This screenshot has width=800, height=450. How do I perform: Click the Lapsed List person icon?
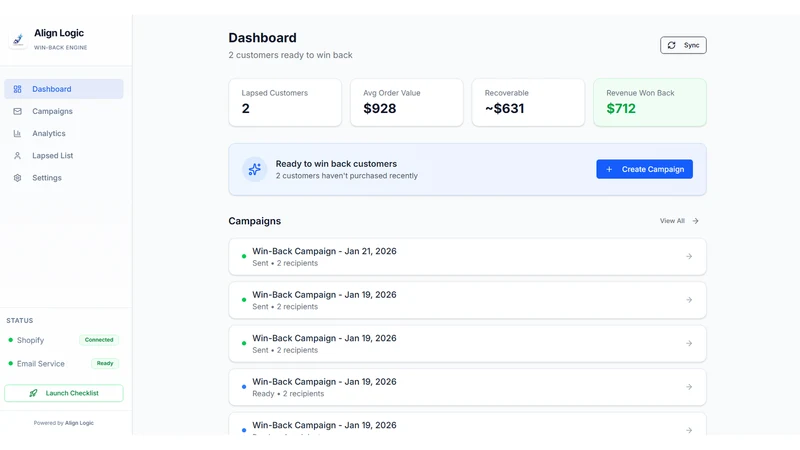coord(17,156)
